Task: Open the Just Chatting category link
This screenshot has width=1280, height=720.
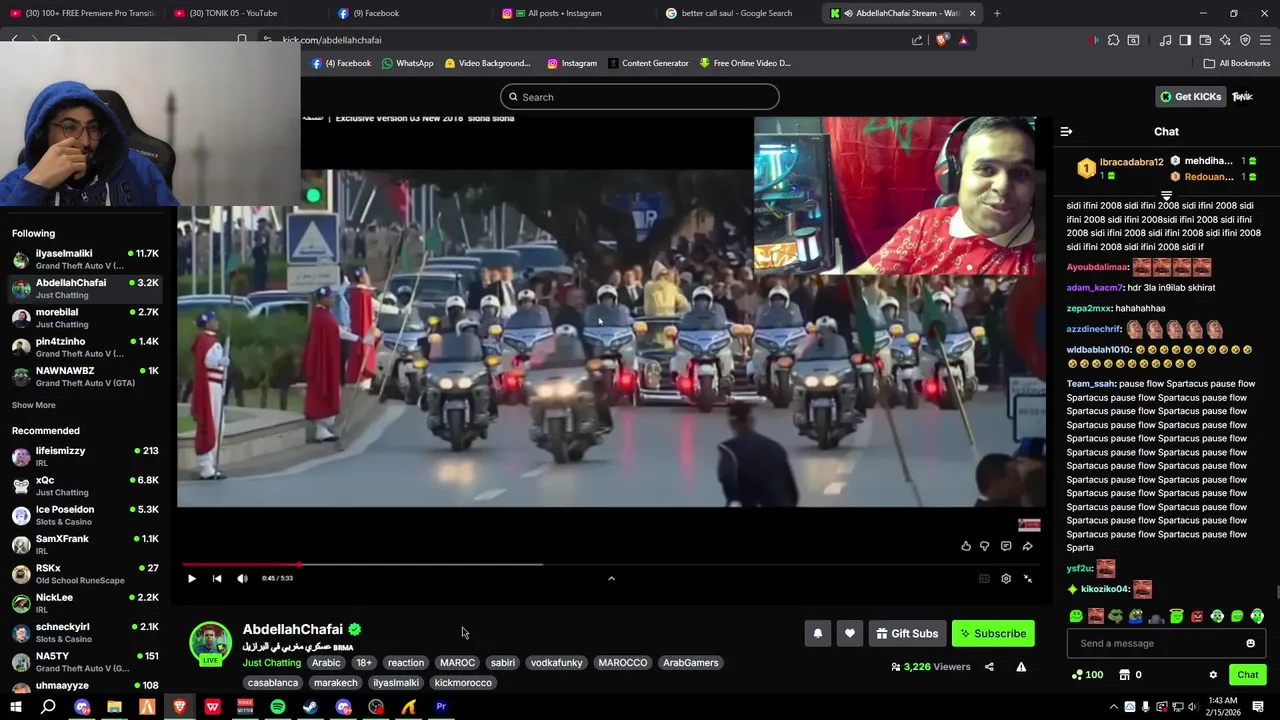Action: (272, 662)
